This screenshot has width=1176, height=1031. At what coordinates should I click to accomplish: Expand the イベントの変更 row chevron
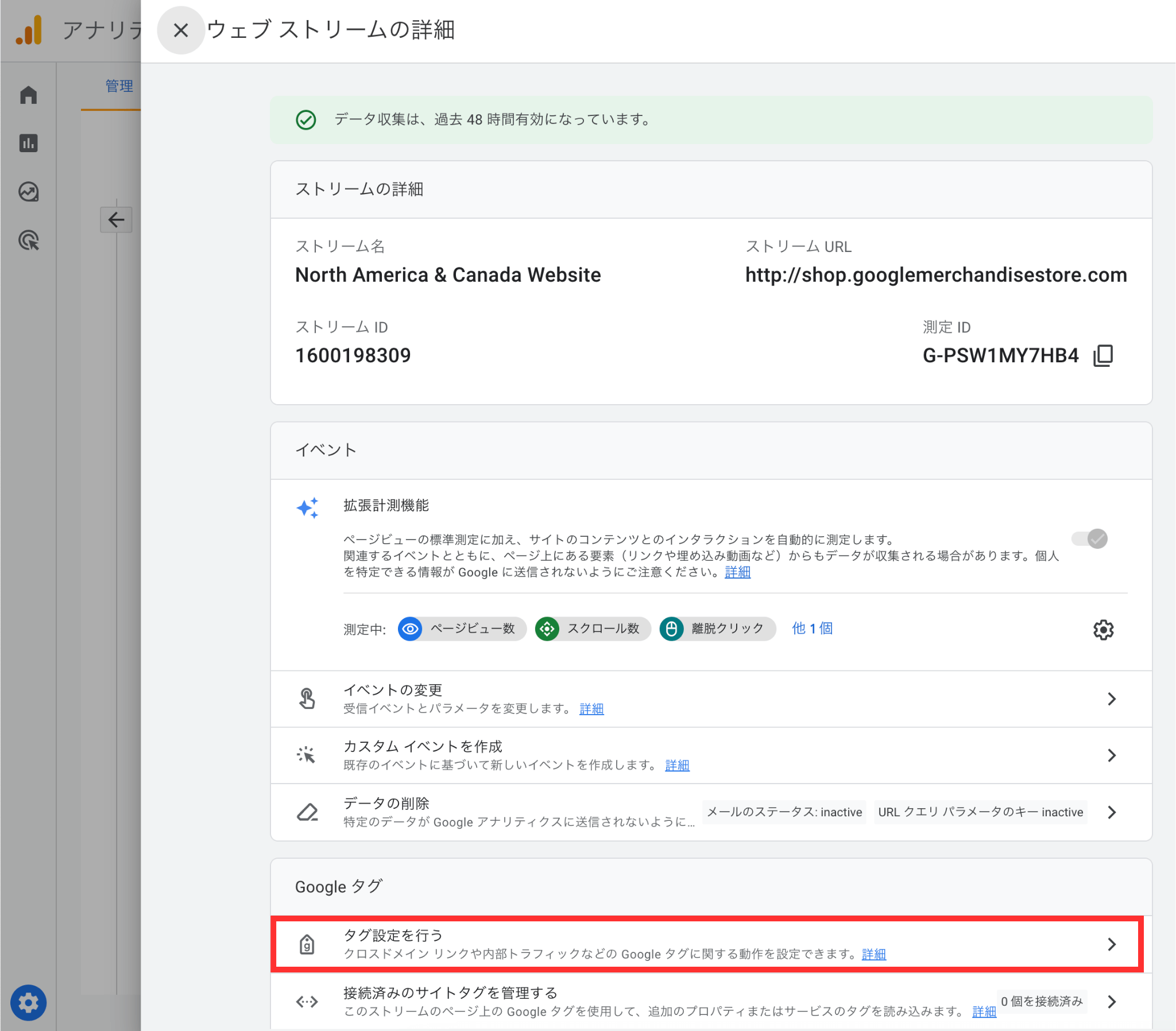click(x=1112, y=699)
